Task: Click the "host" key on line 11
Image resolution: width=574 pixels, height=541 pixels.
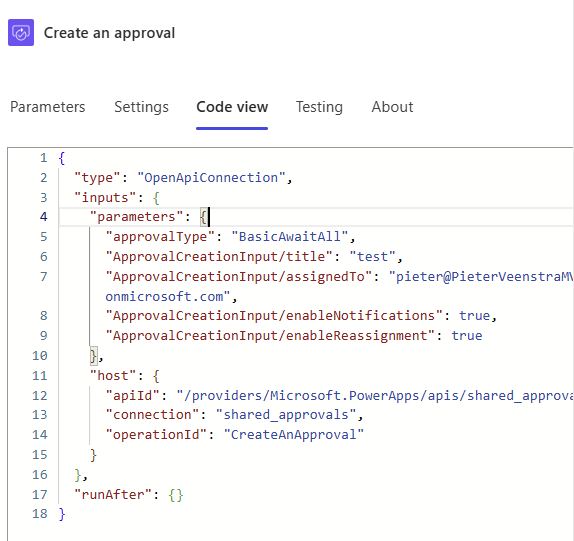Action: pos(113,376)
